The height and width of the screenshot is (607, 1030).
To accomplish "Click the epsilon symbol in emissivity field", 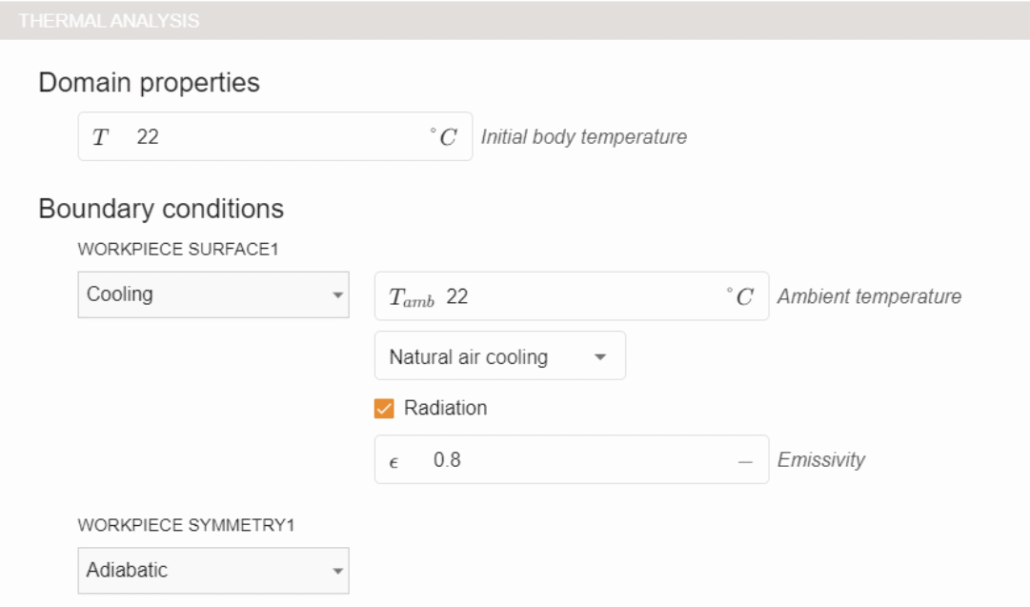I will point(394,461).
